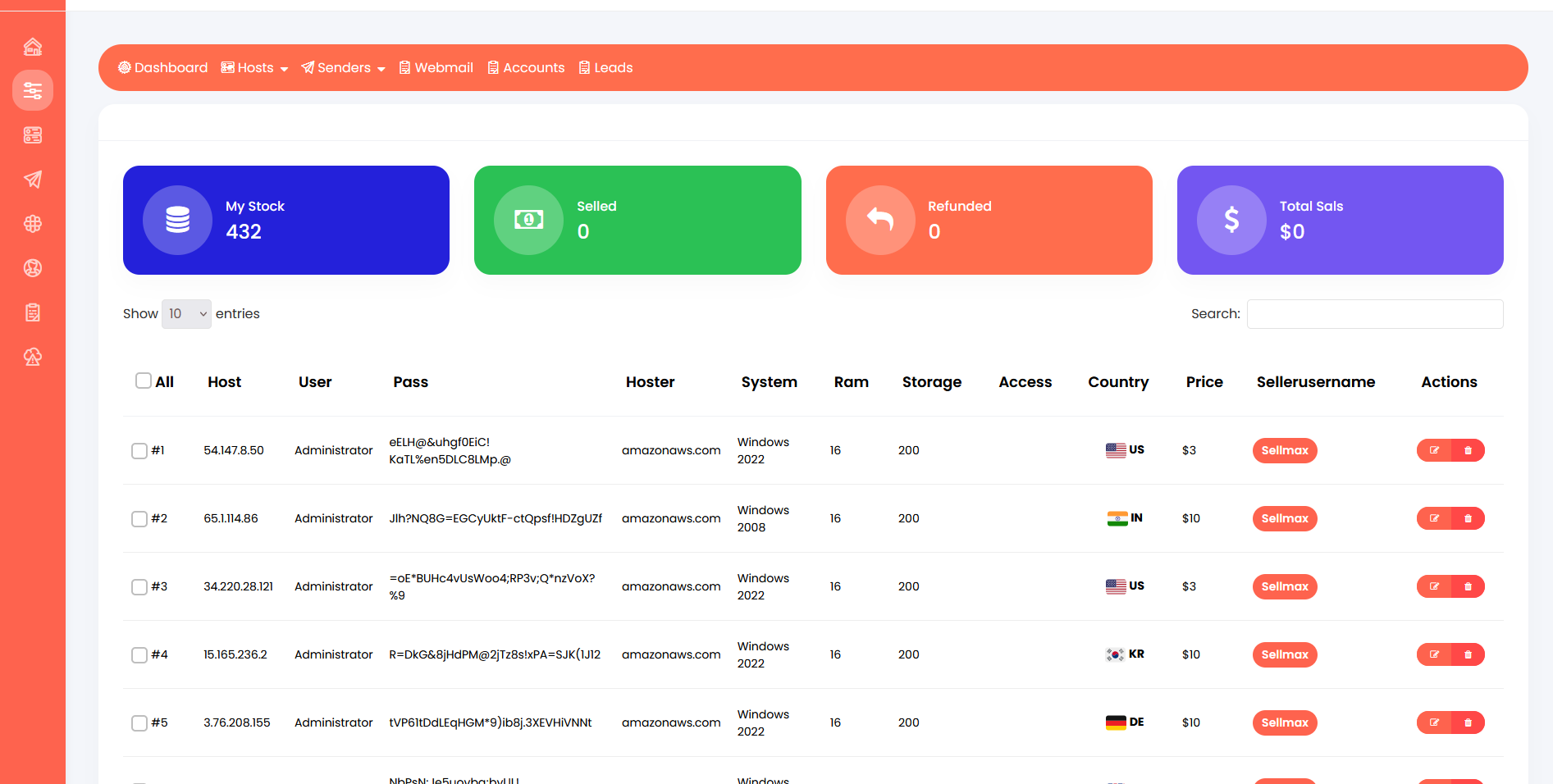This screenshot has height=784, width=1553.
Task: Check the checkbox for row #1
Action: click(x=139, y=451)
